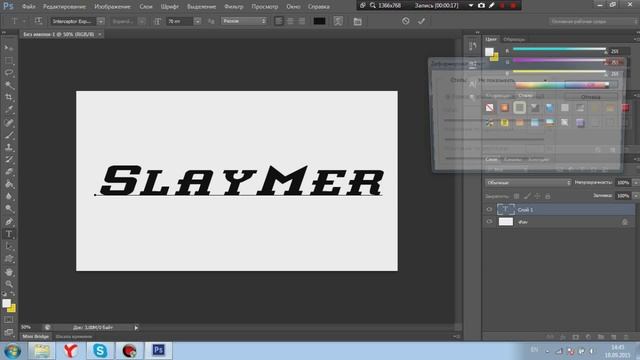Open the Character and Paragraph panel
Image resolution: width=640 pixels, height=360 pixels.
(x=358, y=21)
